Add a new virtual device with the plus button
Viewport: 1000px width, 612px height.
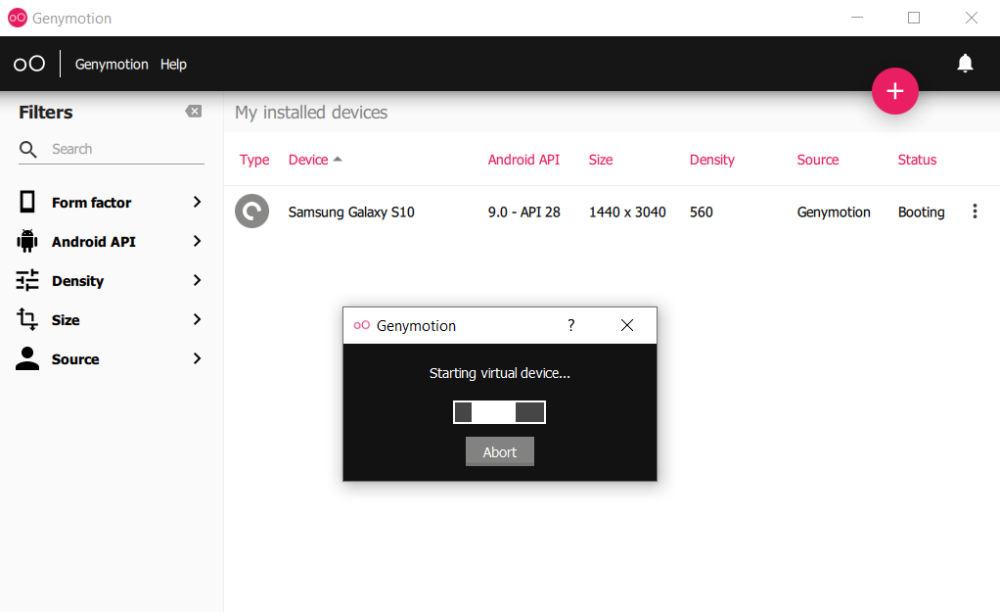(x=895, y=91)
